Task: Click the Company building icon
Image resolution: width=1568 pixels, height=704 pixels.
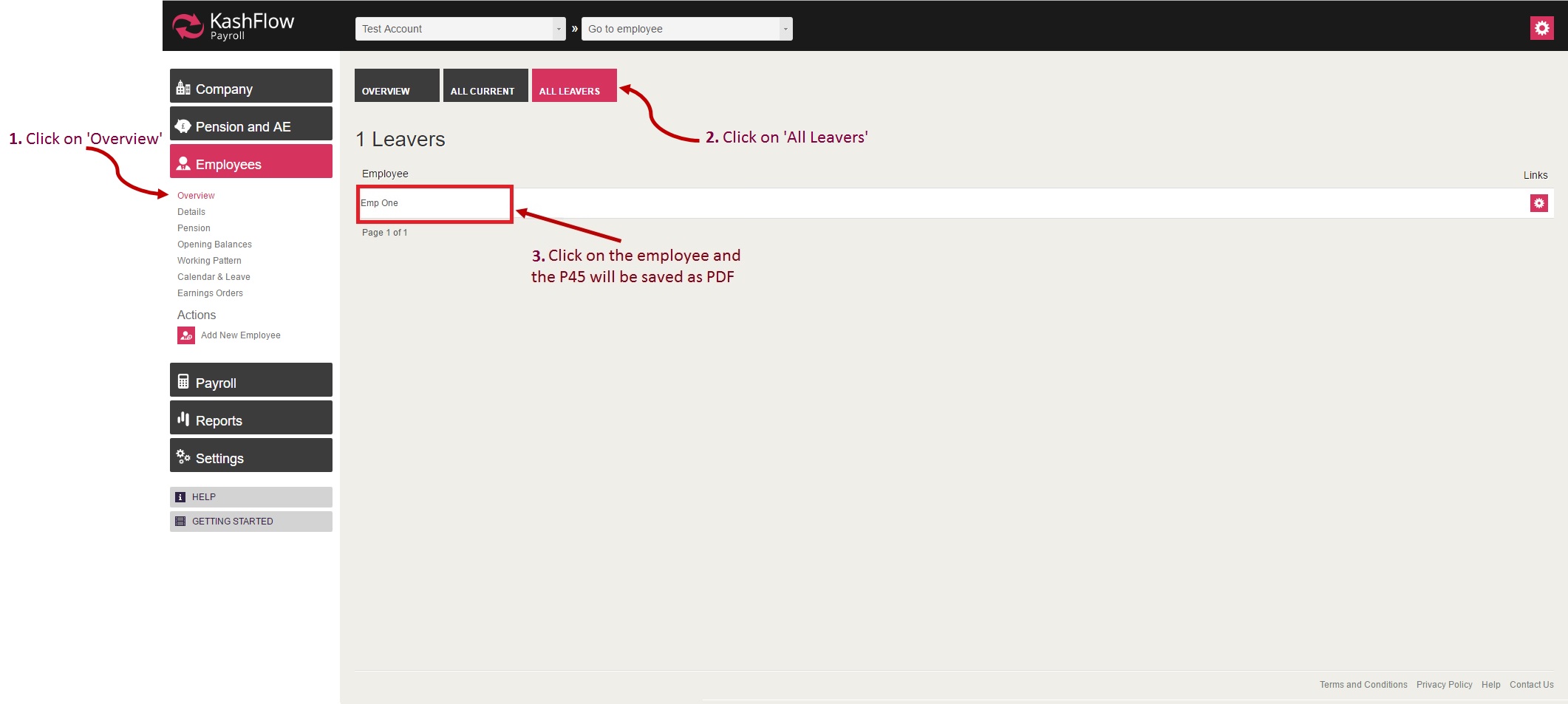Action: click(183, 89)
